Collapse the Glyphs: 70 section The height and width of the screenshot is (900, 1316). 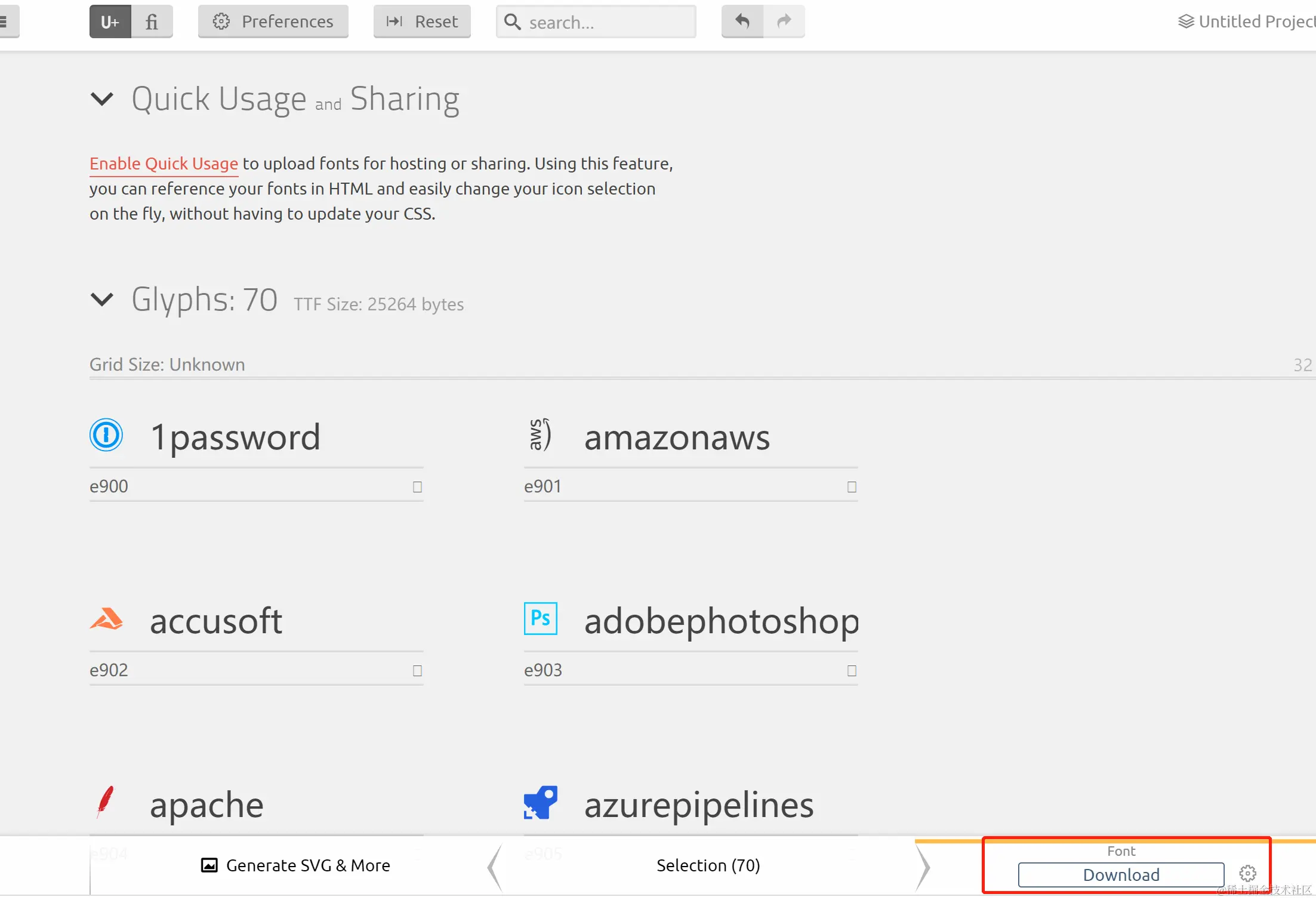point(102,299)
